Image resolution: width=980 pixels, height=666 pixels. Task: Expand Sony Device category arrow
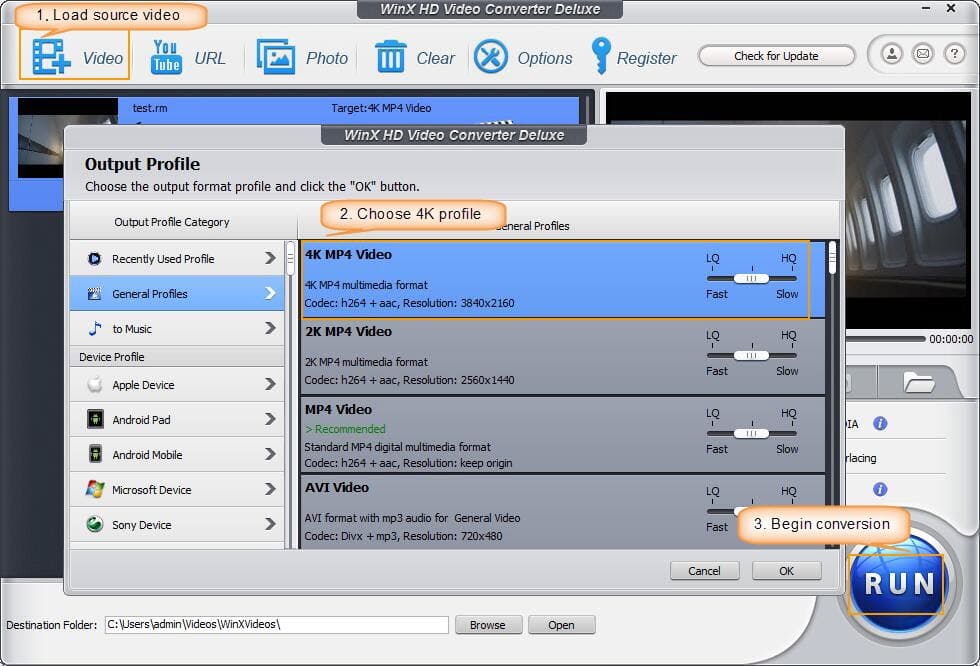(x=270, y=524)
